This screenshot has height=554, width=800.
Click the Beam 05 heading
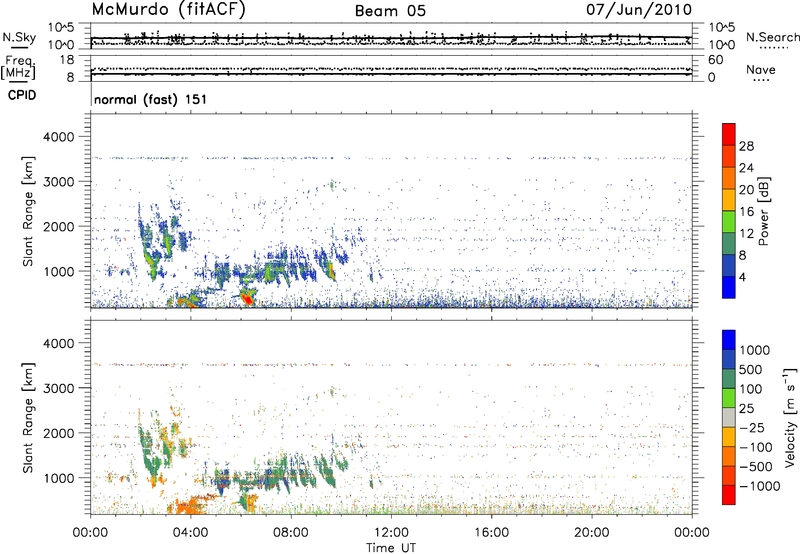pos(390,11)
